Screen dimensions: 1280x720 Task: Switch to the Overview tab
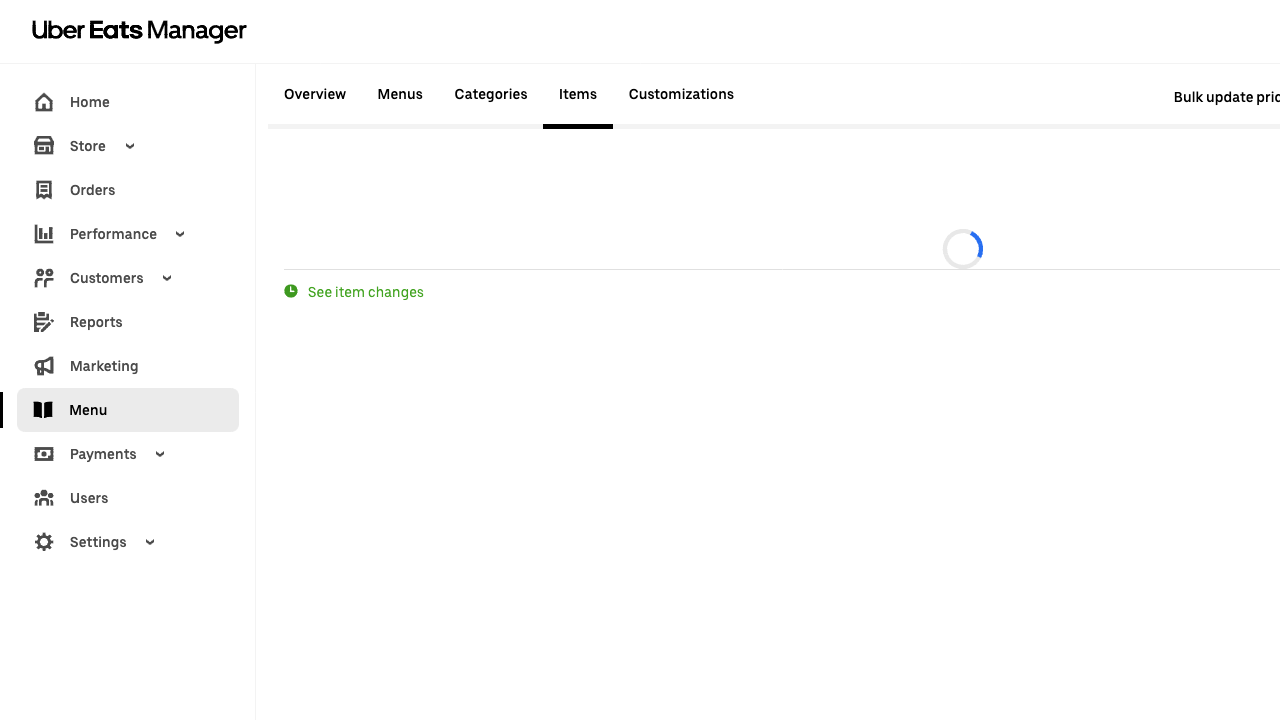point(315,94)
